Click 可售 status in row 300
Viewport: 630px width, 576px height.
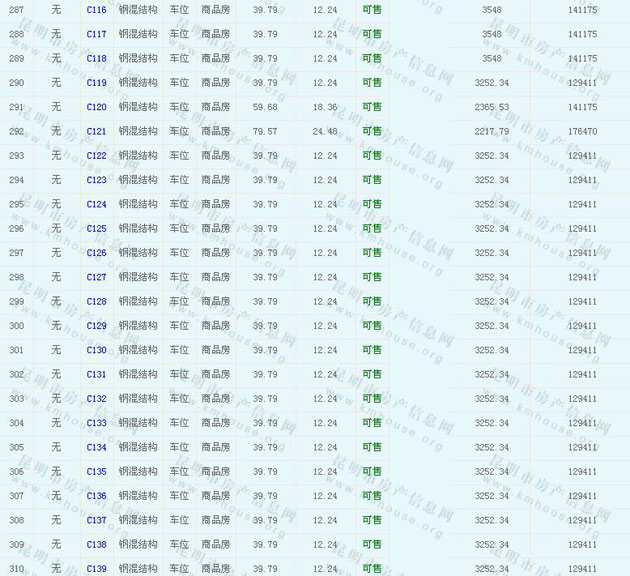372,326
